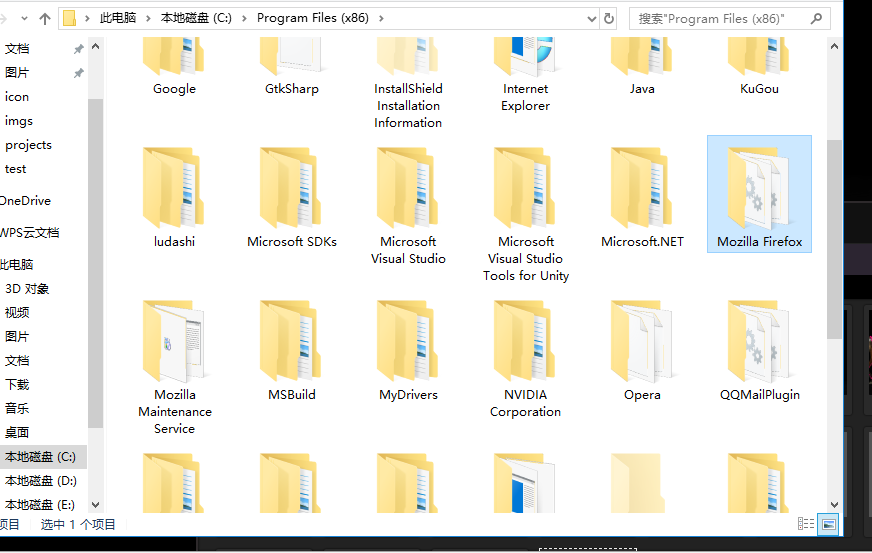
Task: Select the Google folder
Action: [x=174, y=67]
